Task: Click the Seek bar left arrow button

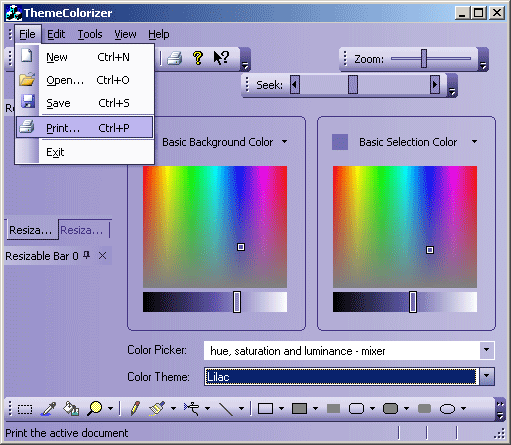Action: coord(295,85)
